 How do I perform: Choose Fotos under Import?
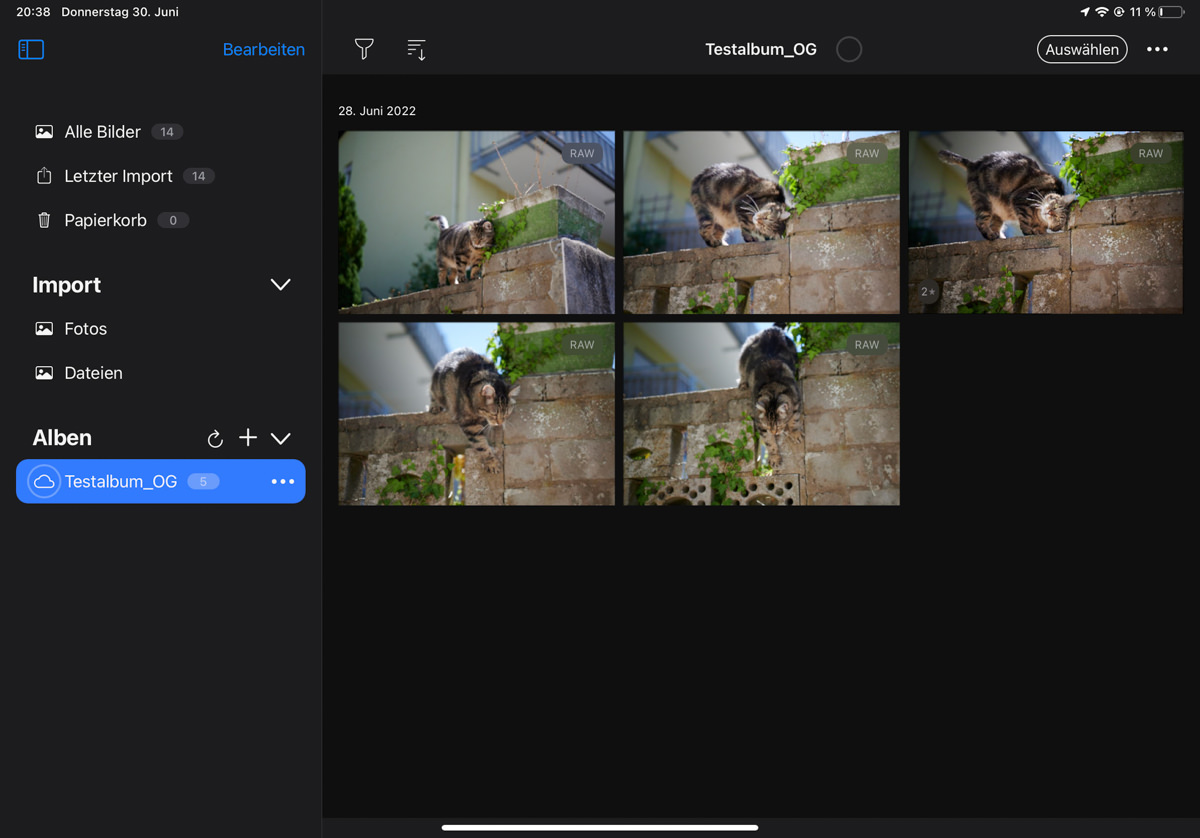[85, 329]
